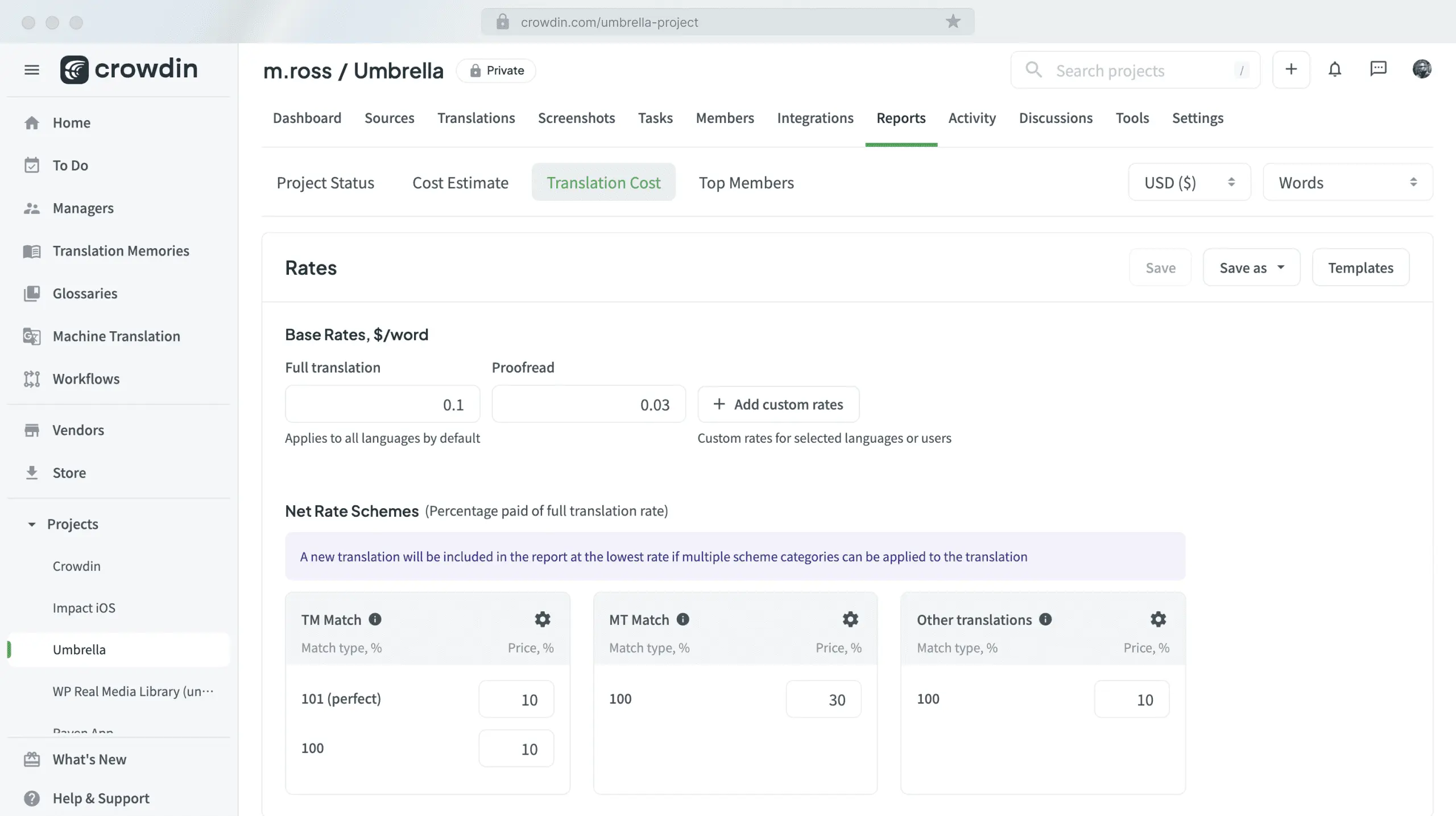
Task: Open notifications bell icon
Action: (x=1335, y=69)
